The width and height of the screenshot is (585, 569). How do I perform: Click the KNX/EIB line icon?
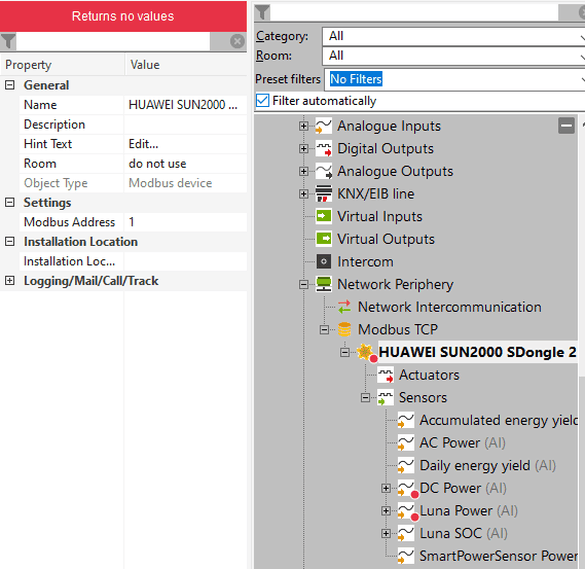point(323,194)
